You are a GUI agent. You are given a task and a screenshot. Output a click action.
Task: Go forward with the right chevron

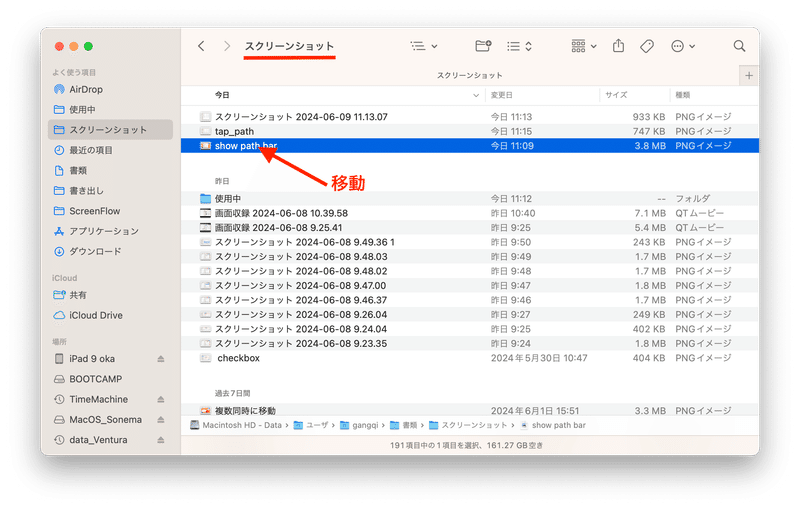pos(227,46)
